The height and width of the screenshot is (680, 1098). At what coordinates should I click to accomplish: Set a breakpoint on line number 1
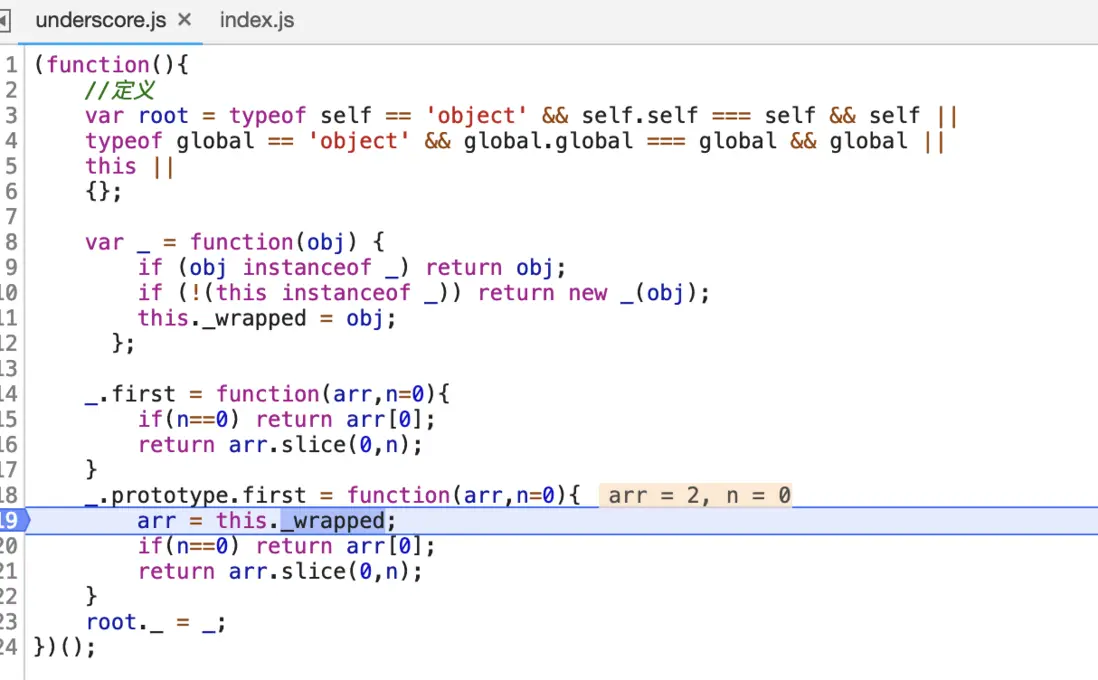[x=11, y=65]
